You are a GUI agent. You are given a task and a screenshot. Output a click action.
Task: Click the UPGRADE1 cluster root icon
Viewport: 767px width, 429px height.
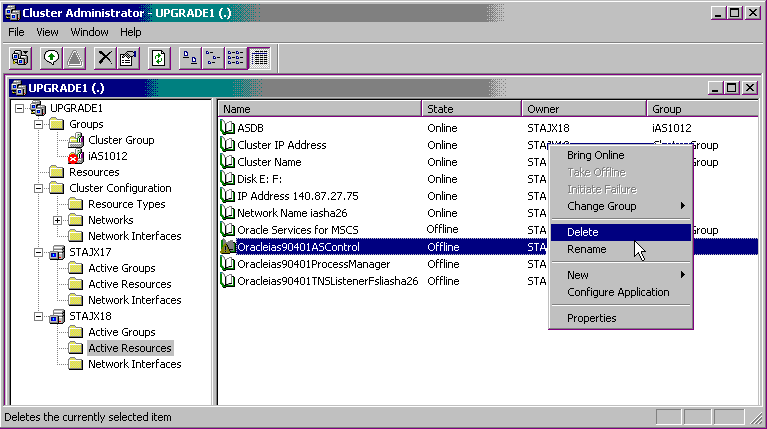(38, 108)
